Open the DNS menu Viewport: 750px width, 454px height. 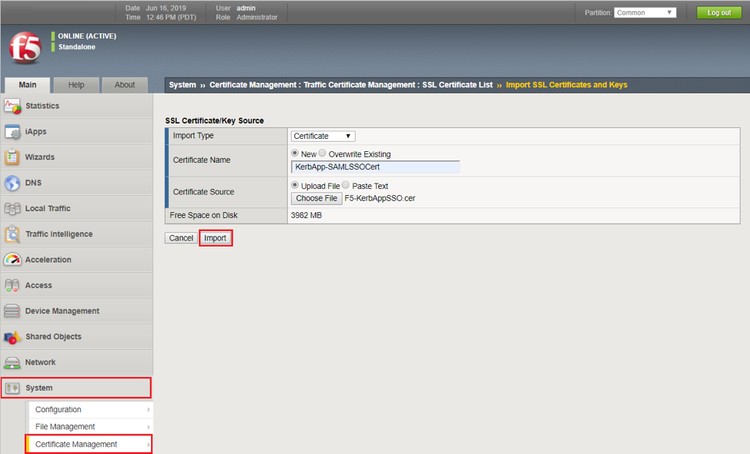coord(77,183)
